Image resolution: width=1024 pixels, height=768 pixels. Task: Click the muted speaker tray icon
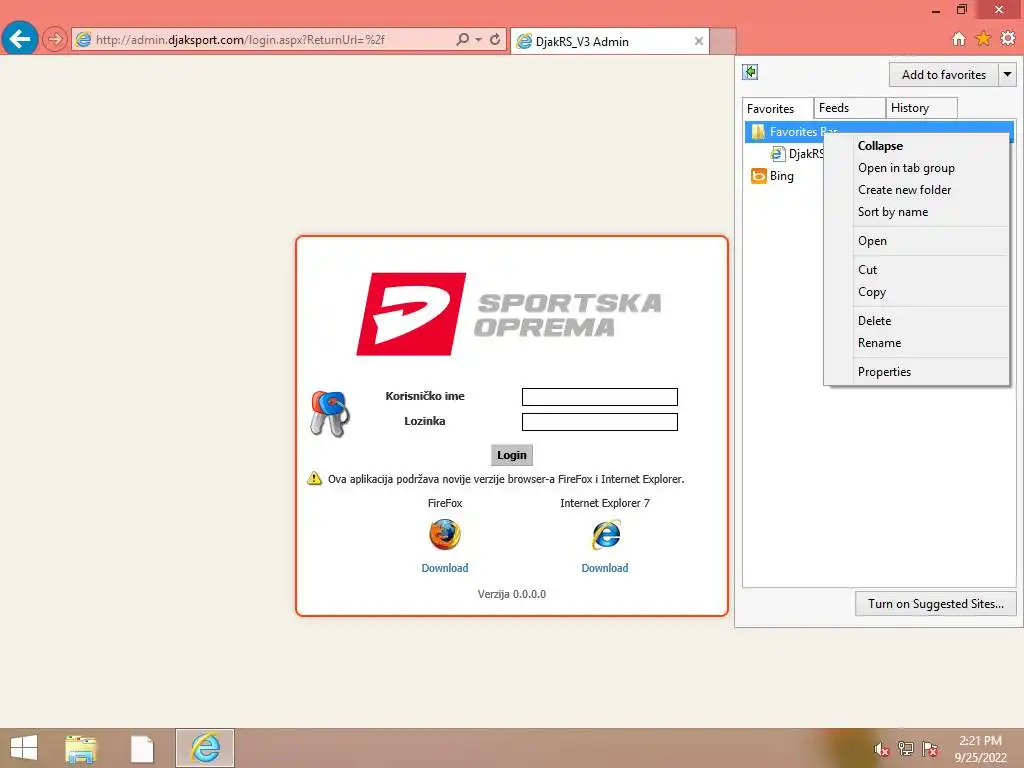pyautogui.click(x=881, y=749)
